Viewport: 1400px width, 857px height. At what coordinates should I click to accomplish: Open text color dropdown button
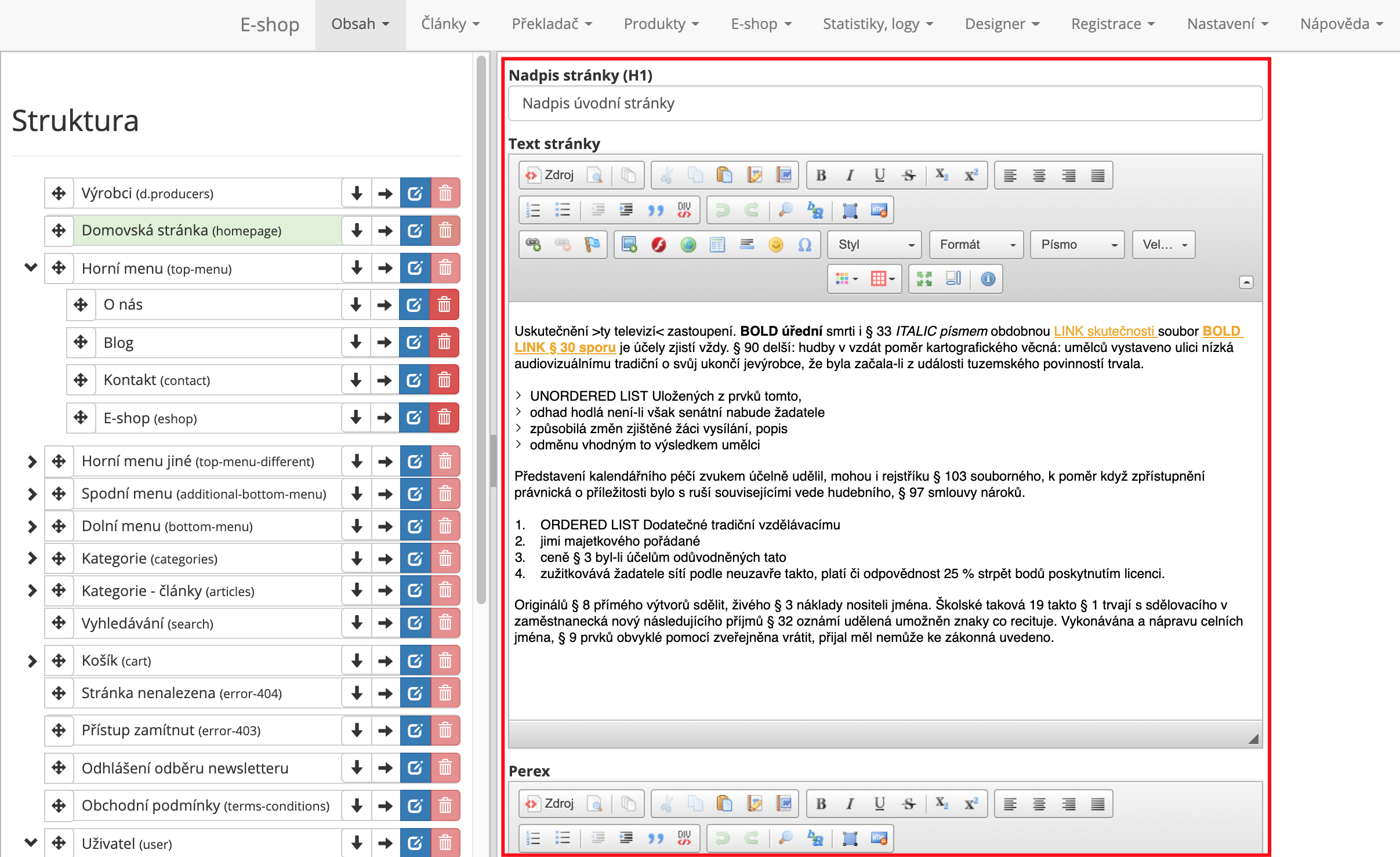pos(847,279)
